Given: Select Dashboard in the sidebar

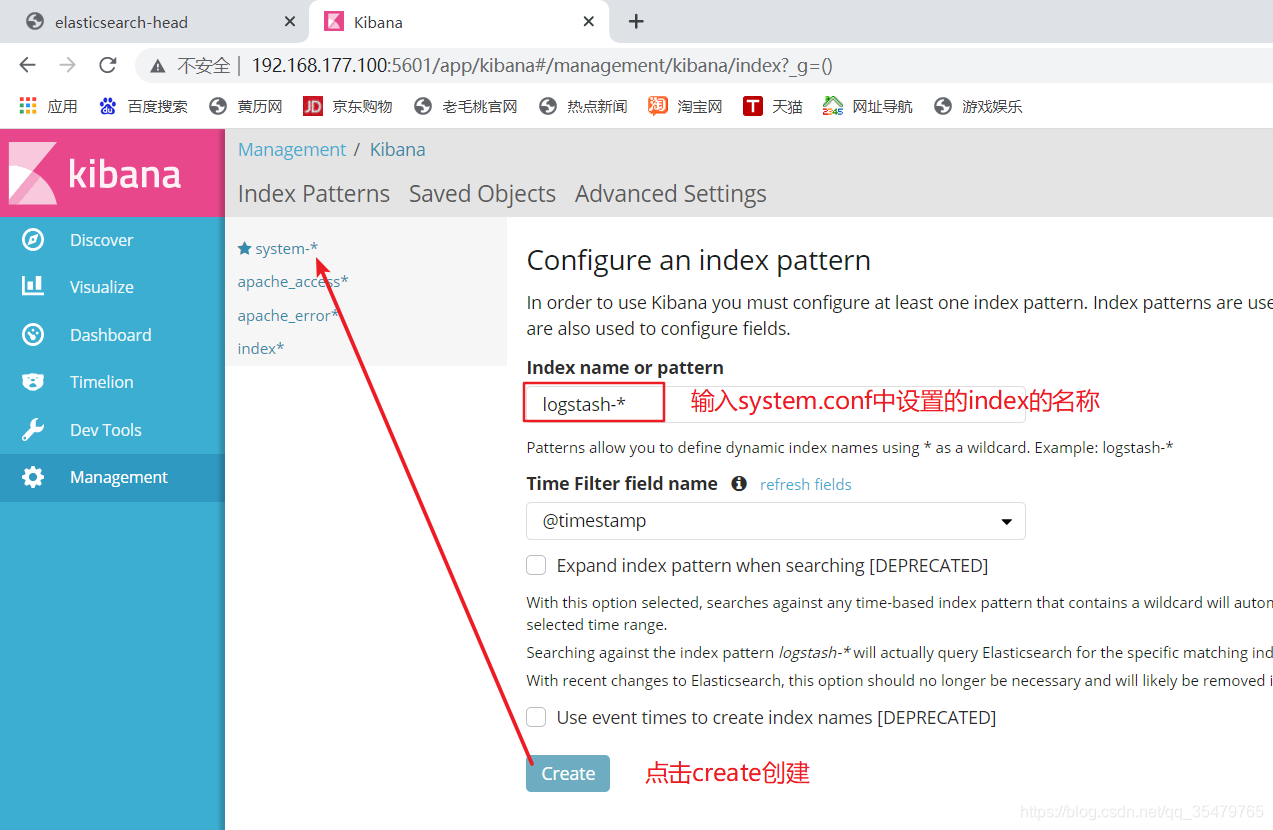Looking at the screenshot, I should coord(112,335).
